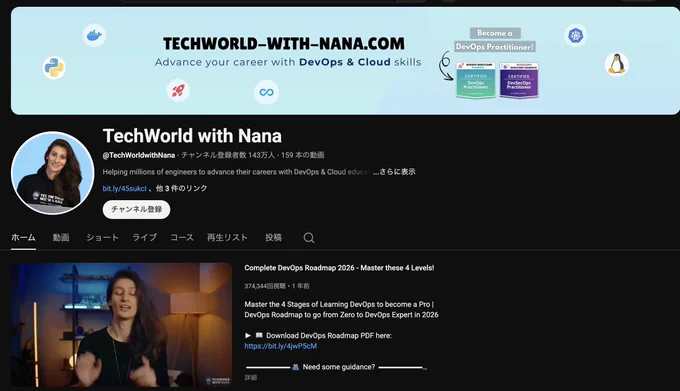Go to the ライブ tab

click(x=144, y=238)
